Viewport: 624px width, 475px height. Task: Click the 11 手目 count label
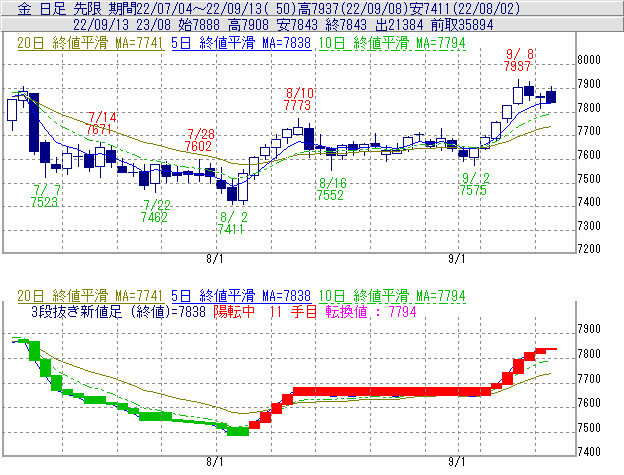point(293,311)
